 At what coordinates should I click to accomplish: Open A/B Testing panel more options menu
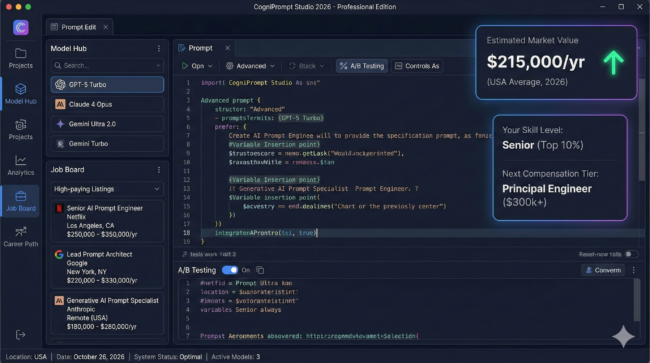[633, 270]
